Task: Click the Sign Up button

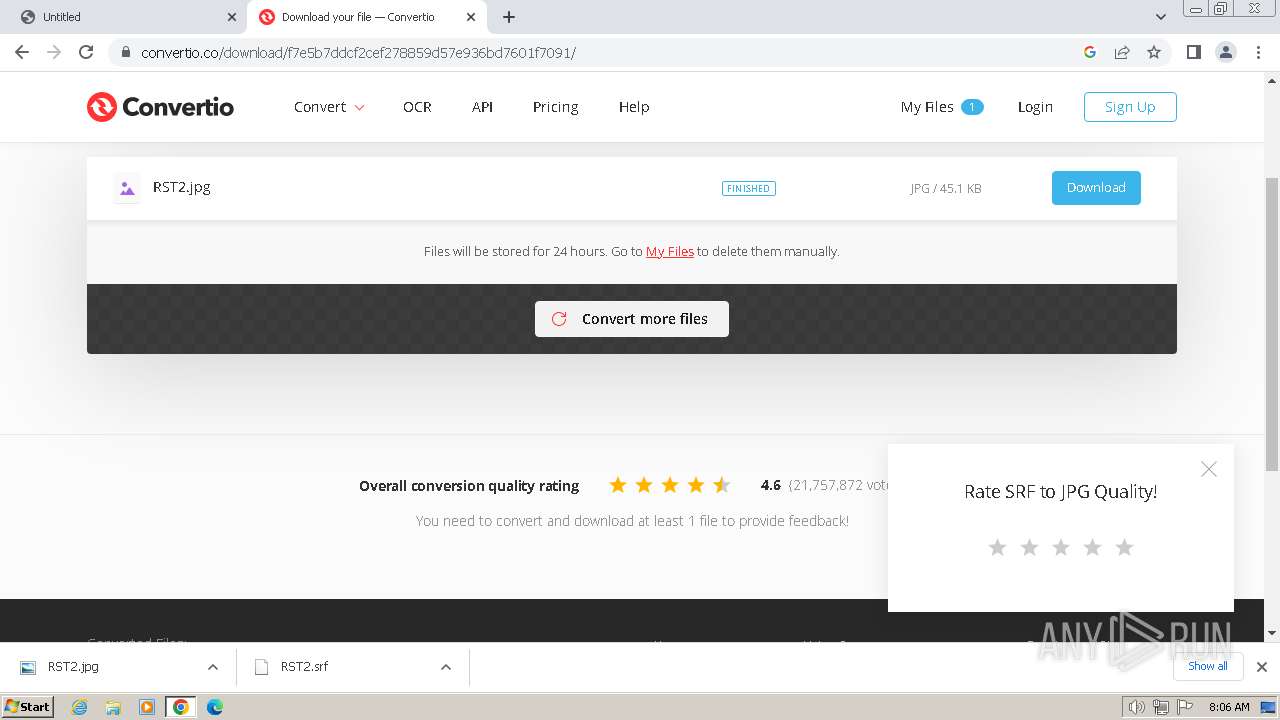Action: pos(1130,107)
